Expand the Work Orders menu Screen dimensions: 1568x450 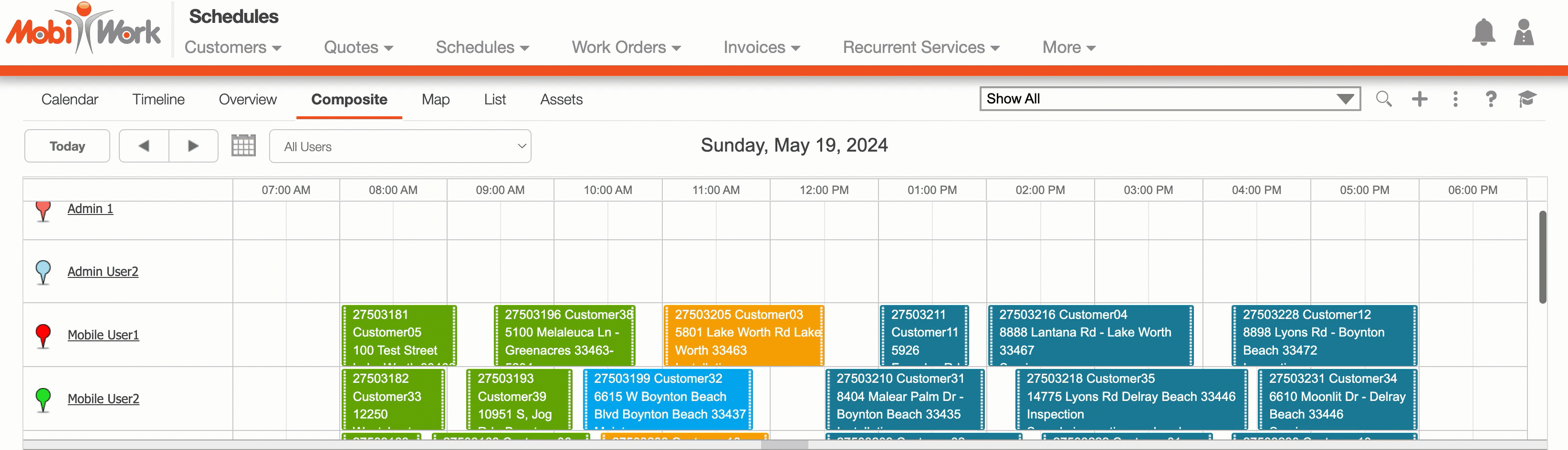coord(626,48)
